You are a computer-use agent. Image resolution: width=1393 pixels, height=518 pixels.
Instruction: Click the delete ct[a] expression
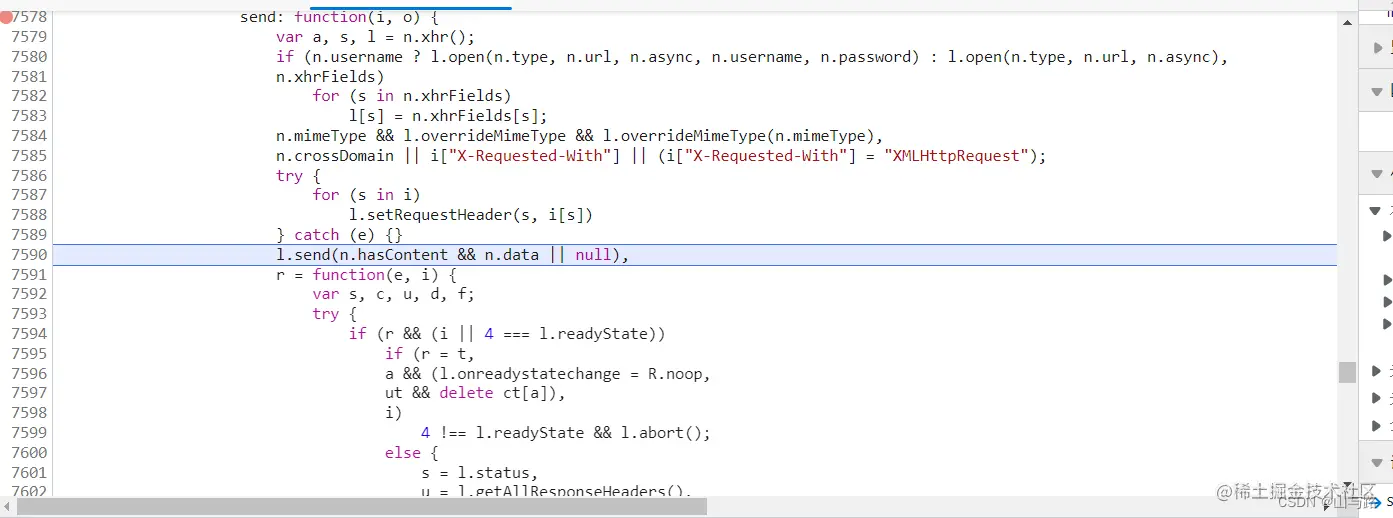[x=494, y=393]
